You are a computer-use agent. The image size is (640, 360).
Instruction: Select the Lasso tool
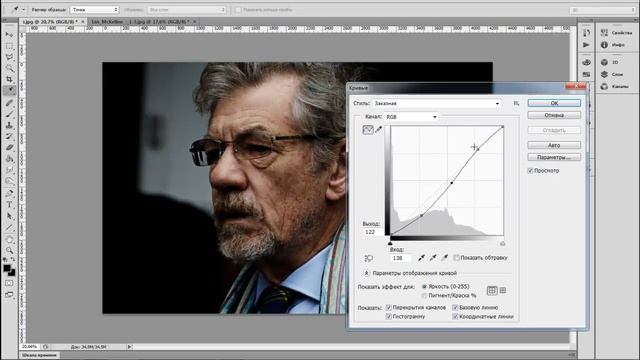click(9, 57)
